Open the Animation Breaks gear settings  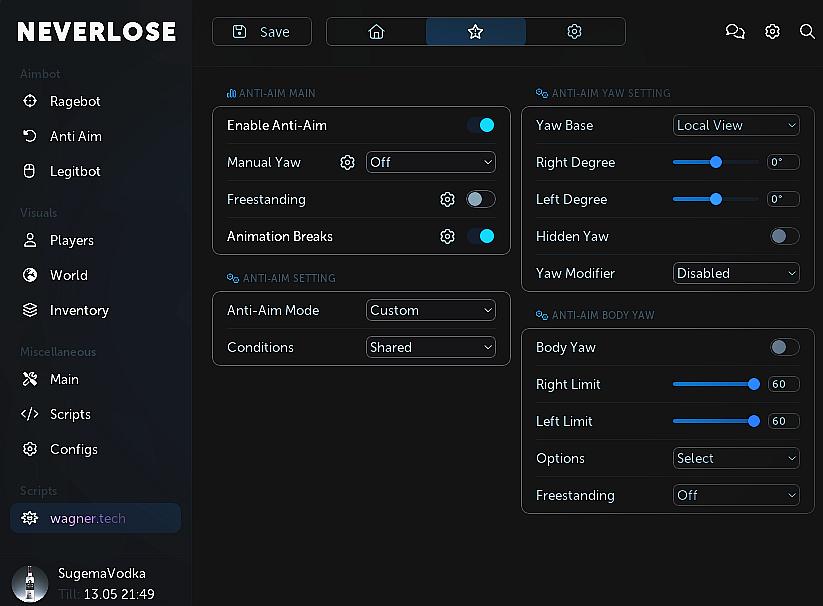point(447,236)
